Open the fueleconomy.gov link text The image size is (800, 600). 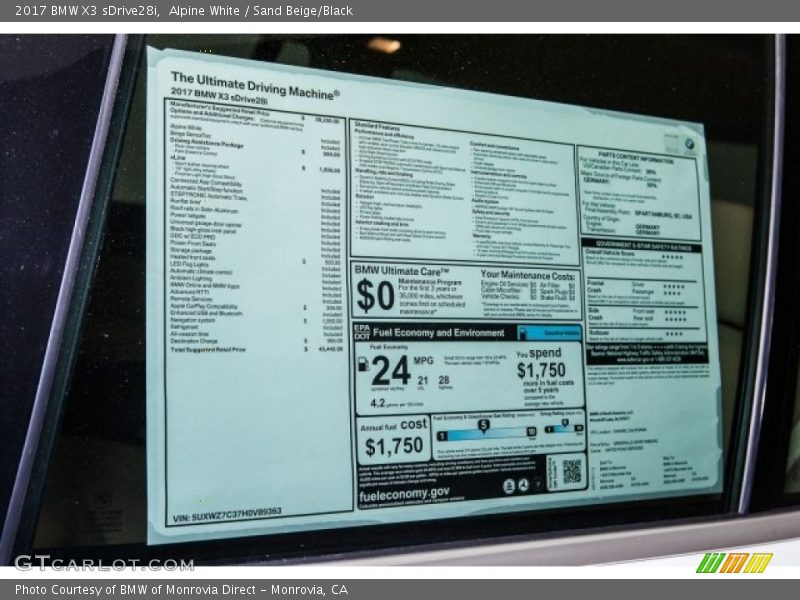click(404, 493)
